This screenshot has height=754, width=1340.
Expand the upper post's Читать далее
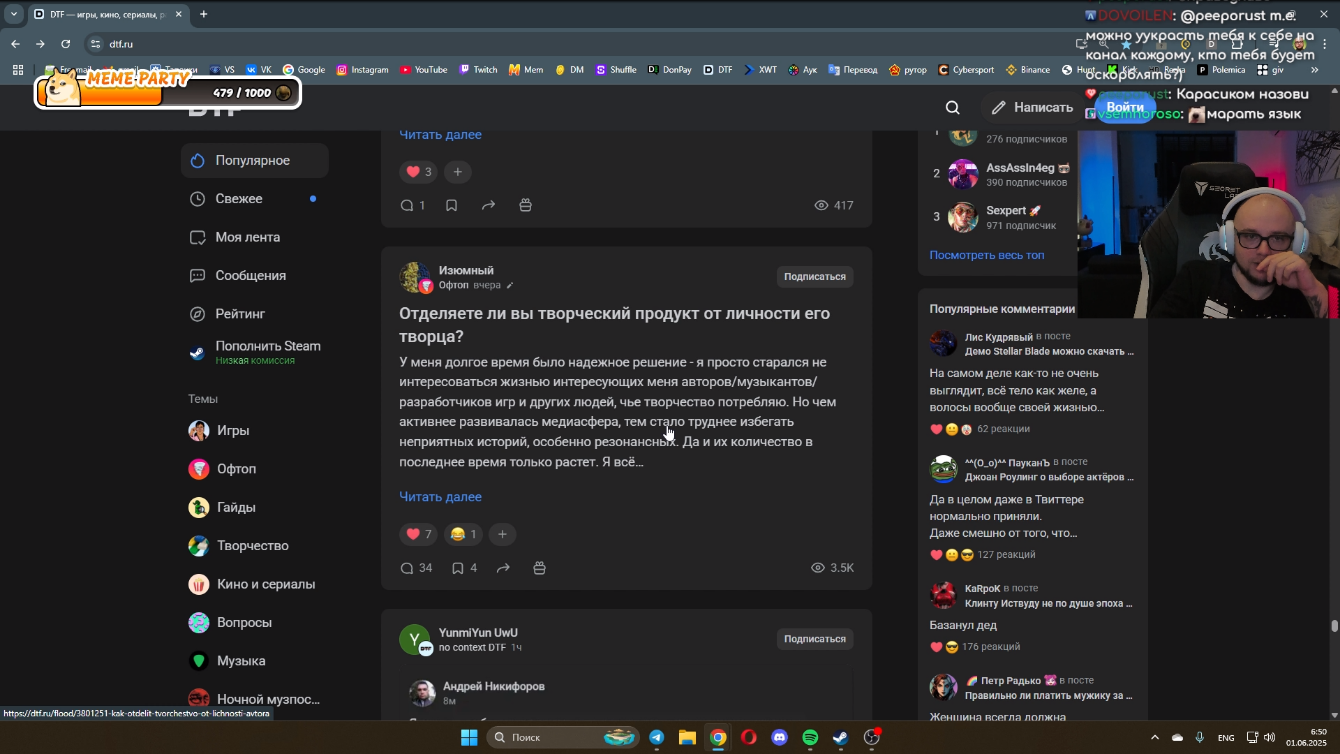point(440,135)
